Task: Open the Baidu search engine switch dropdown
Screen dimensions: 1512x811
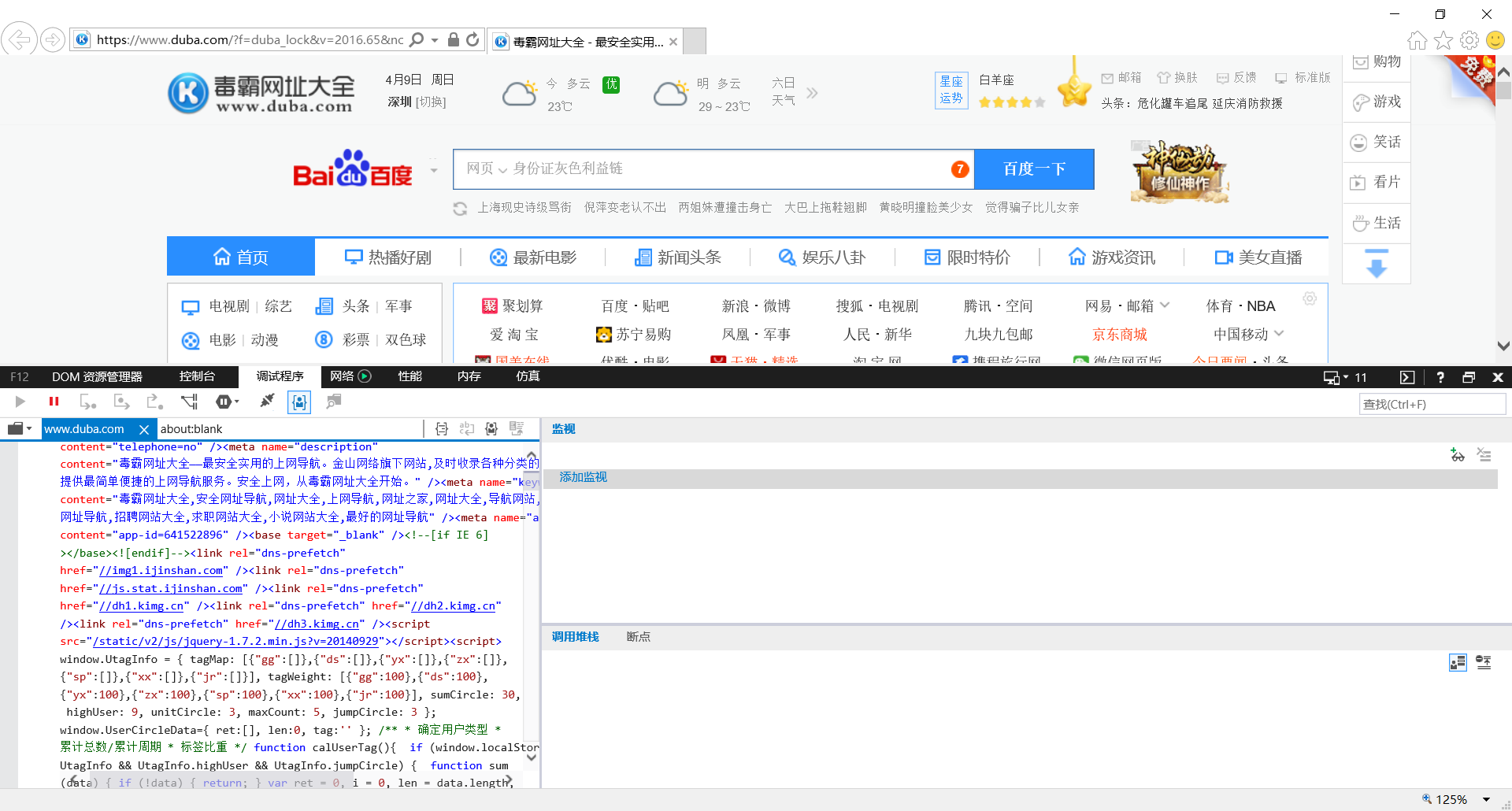Action: (433, 170)
